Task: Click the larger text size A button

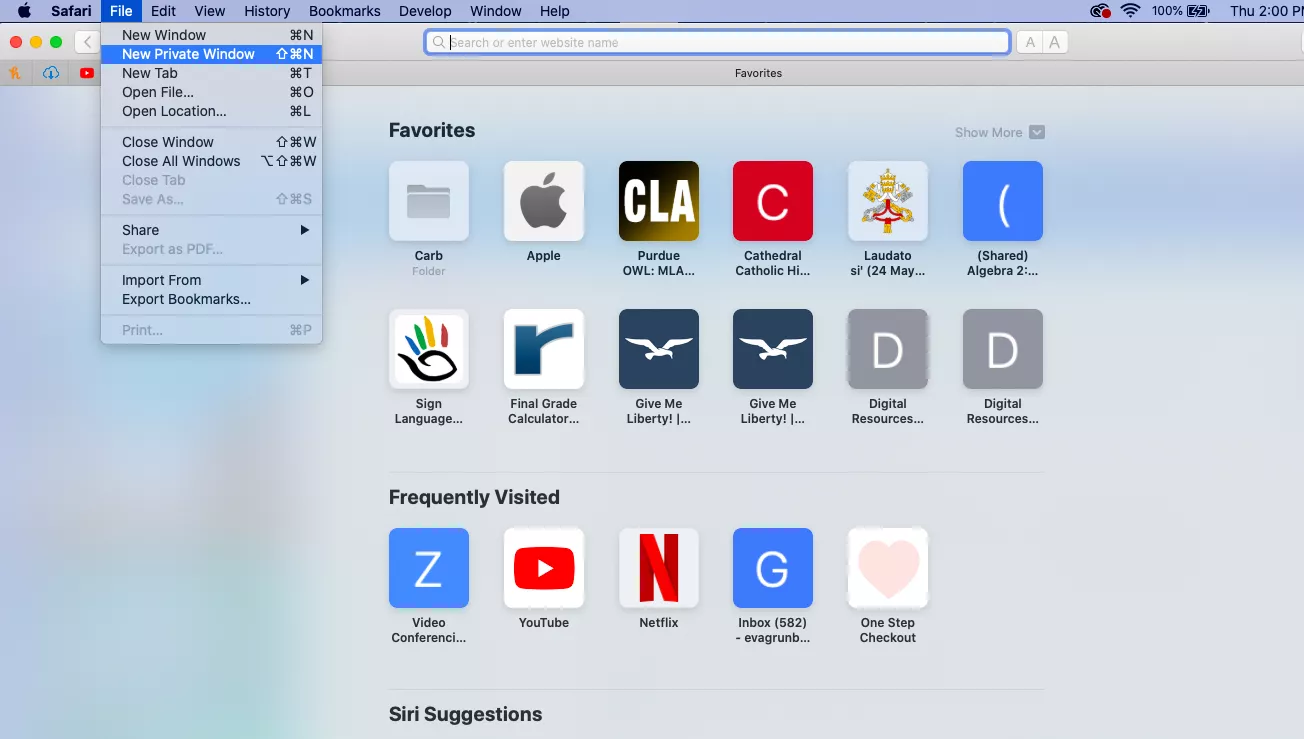Action: 1055,42
